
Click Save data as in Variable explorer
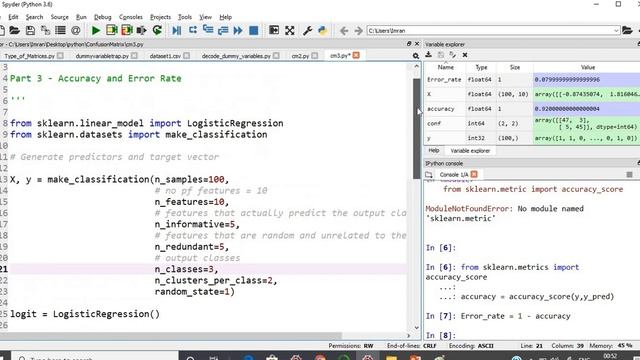click(453, 55)
